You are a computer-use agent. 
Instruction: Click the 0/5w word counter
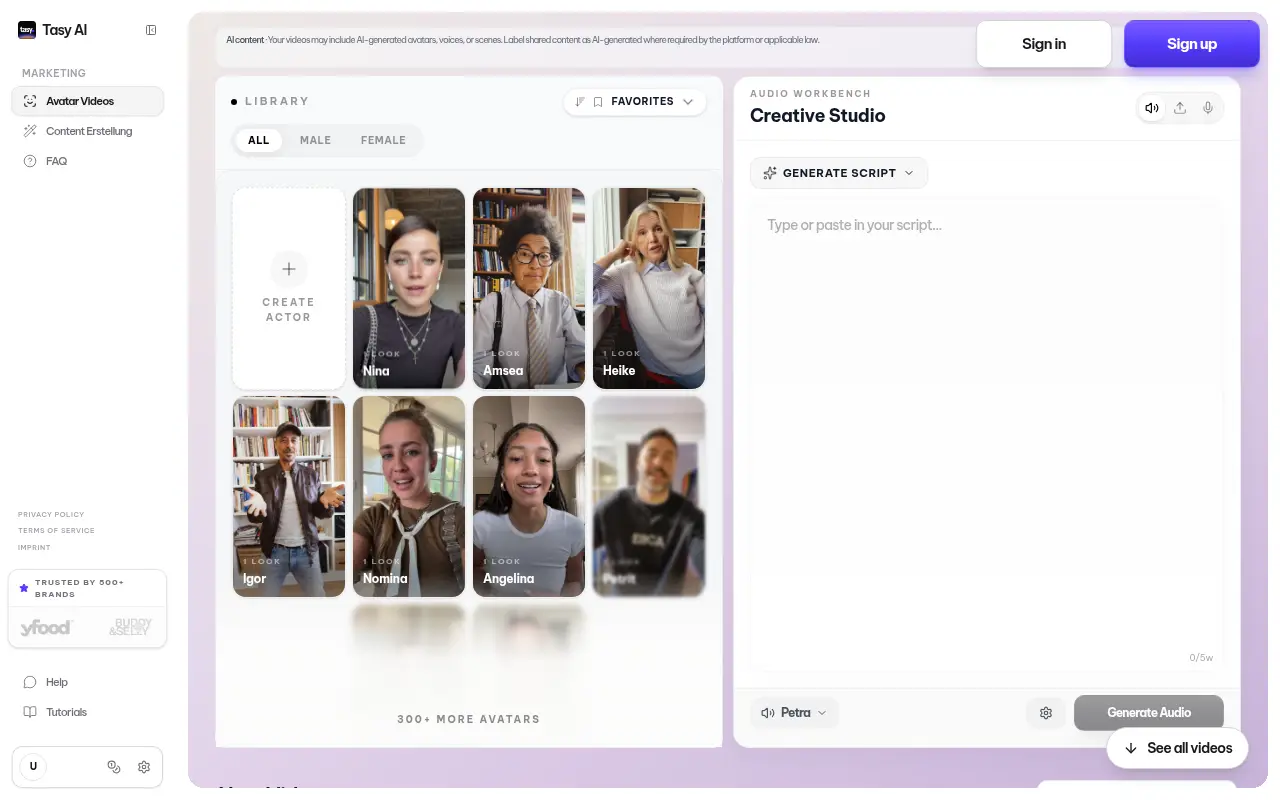[x=1201, y=658]
